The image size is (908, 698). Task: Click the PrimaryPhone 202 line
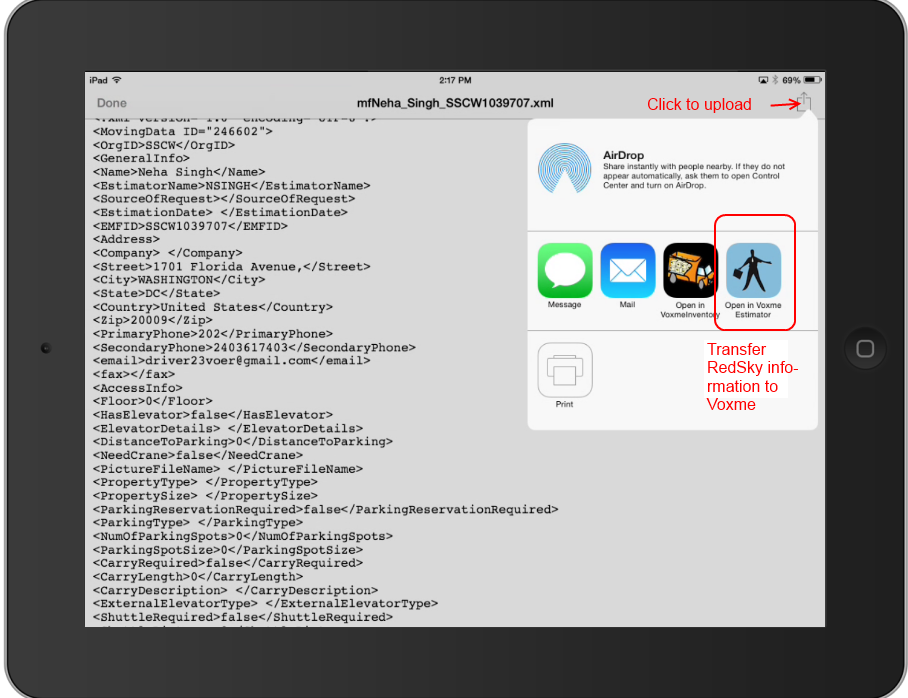pos(213,334)
